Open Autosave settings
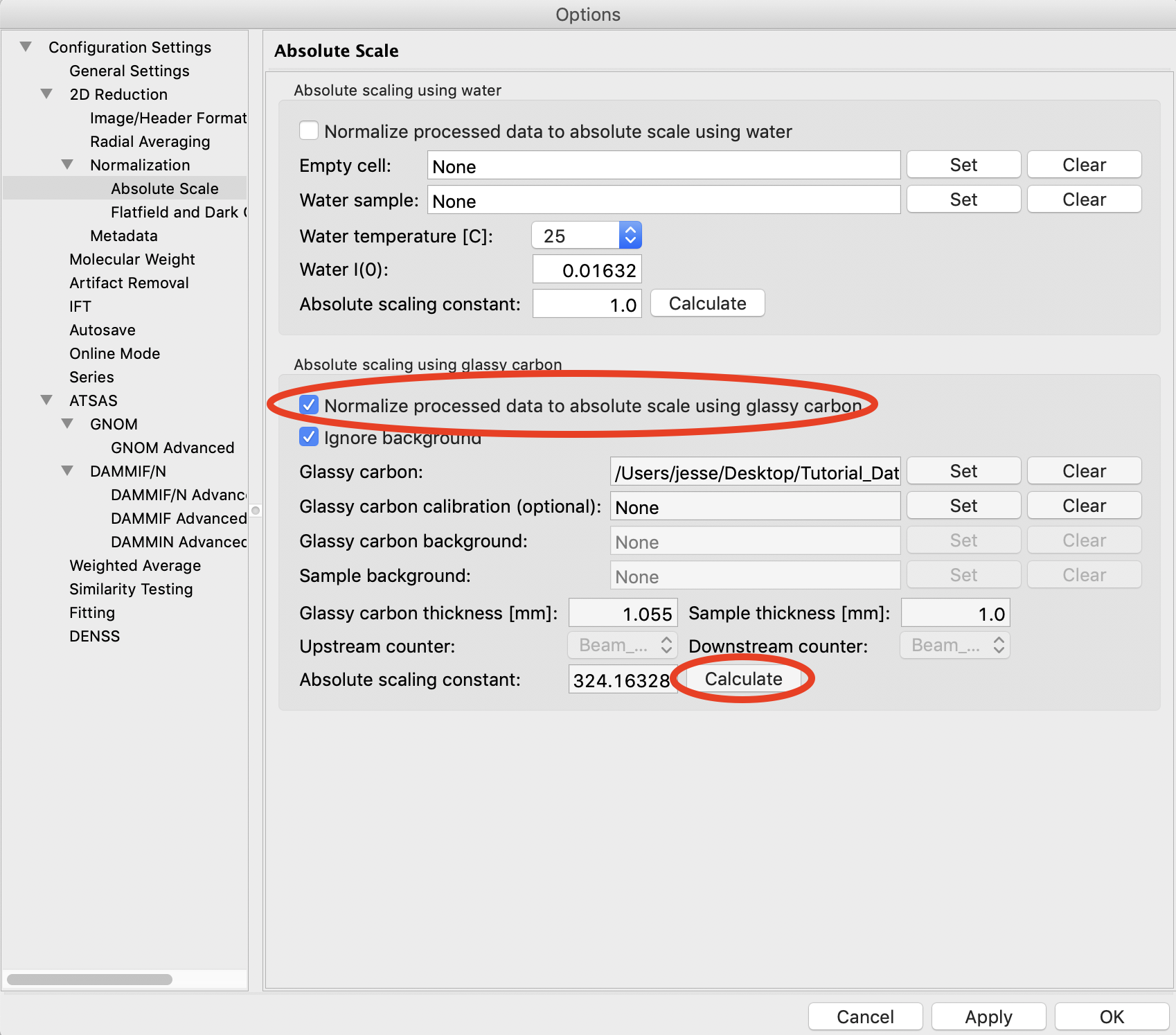The image size is (1176, 1035). coord(103,330)
